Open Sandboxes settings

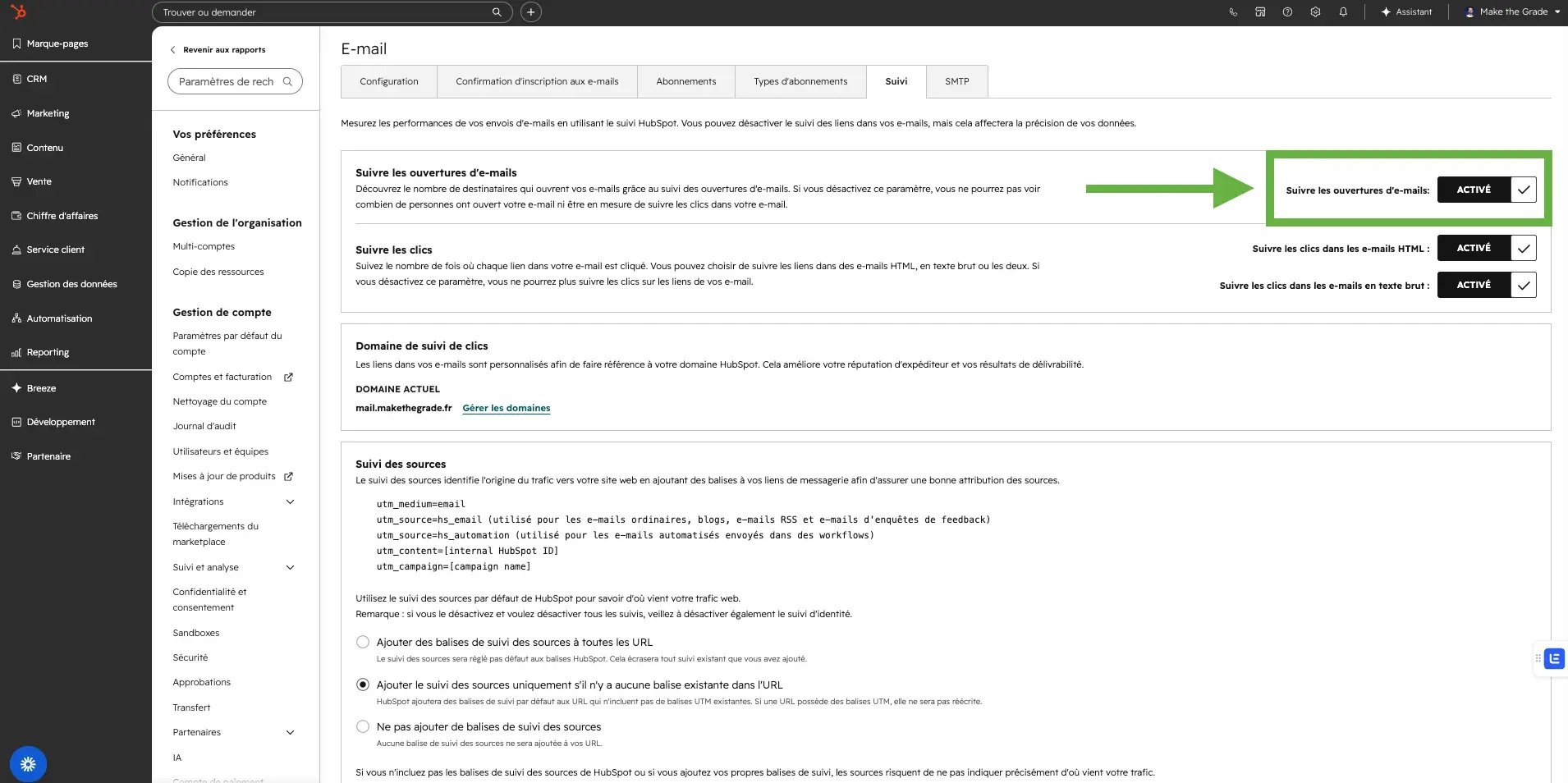point(196,633)
